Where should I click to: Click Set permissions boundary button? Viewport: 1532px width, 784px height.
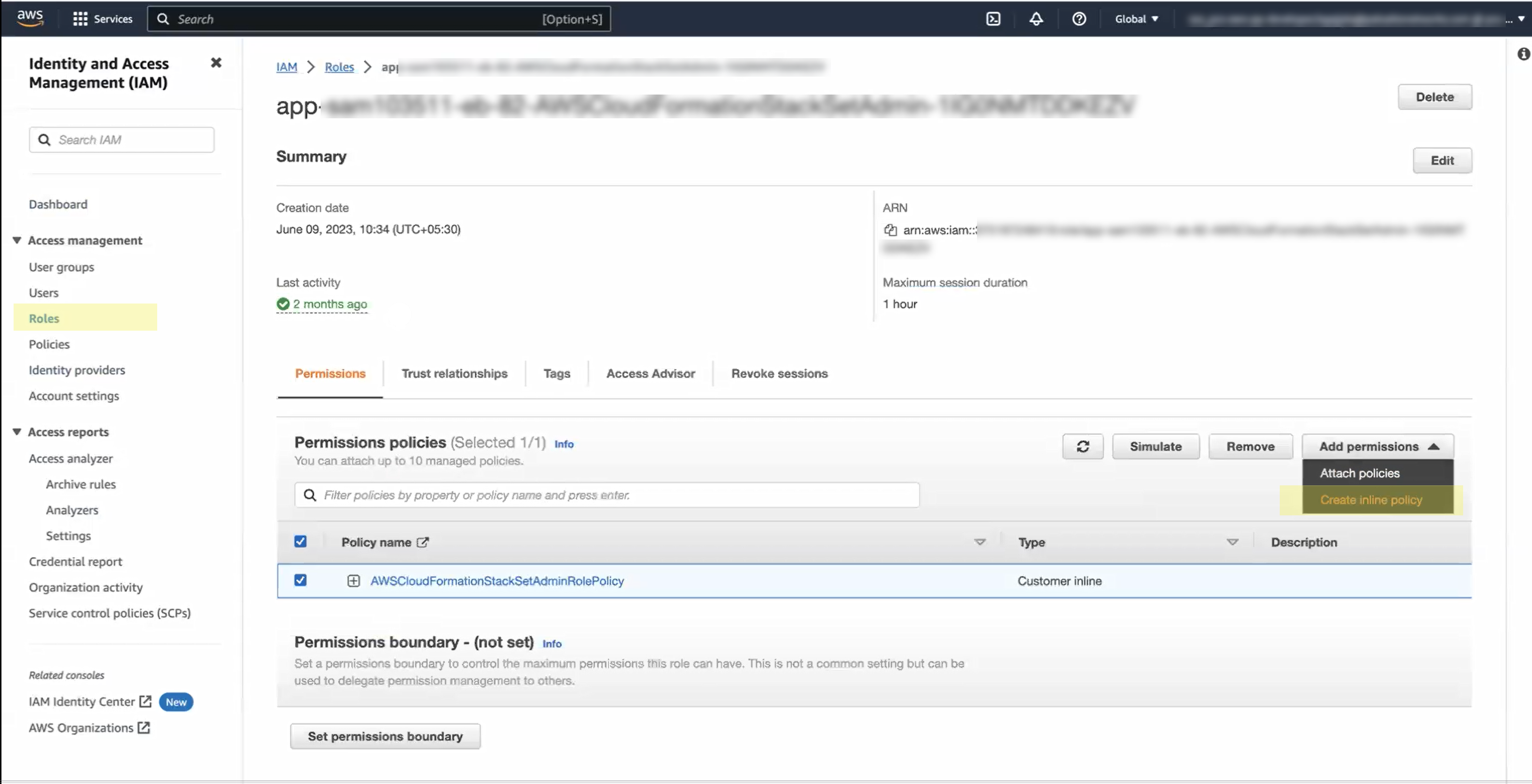point(385,736)
